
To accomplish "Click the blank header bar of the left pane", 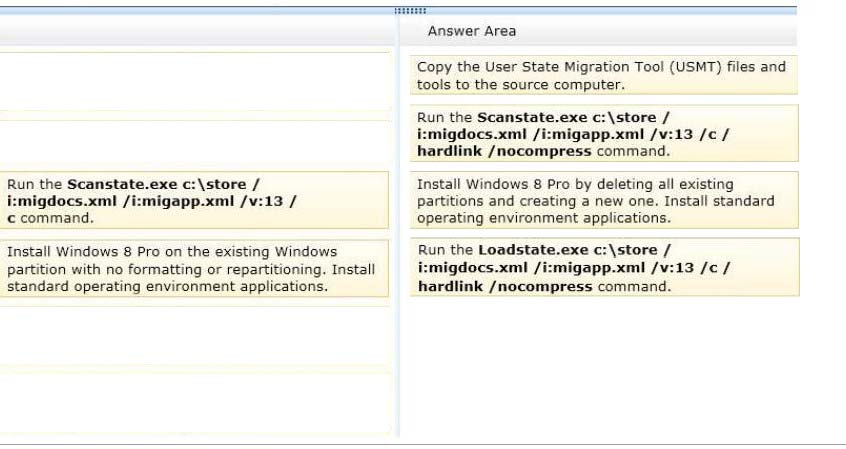I will click(197, 31).
